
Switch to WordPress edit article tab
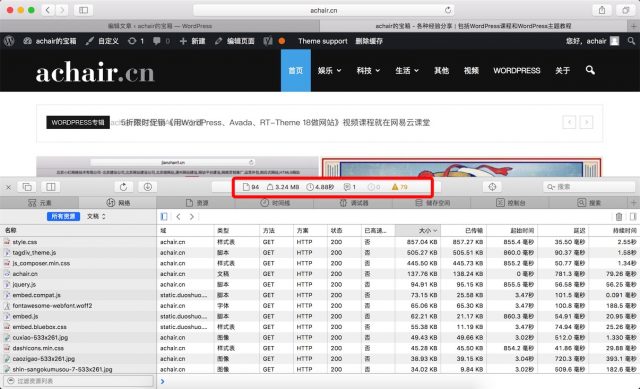coord(160,26)
